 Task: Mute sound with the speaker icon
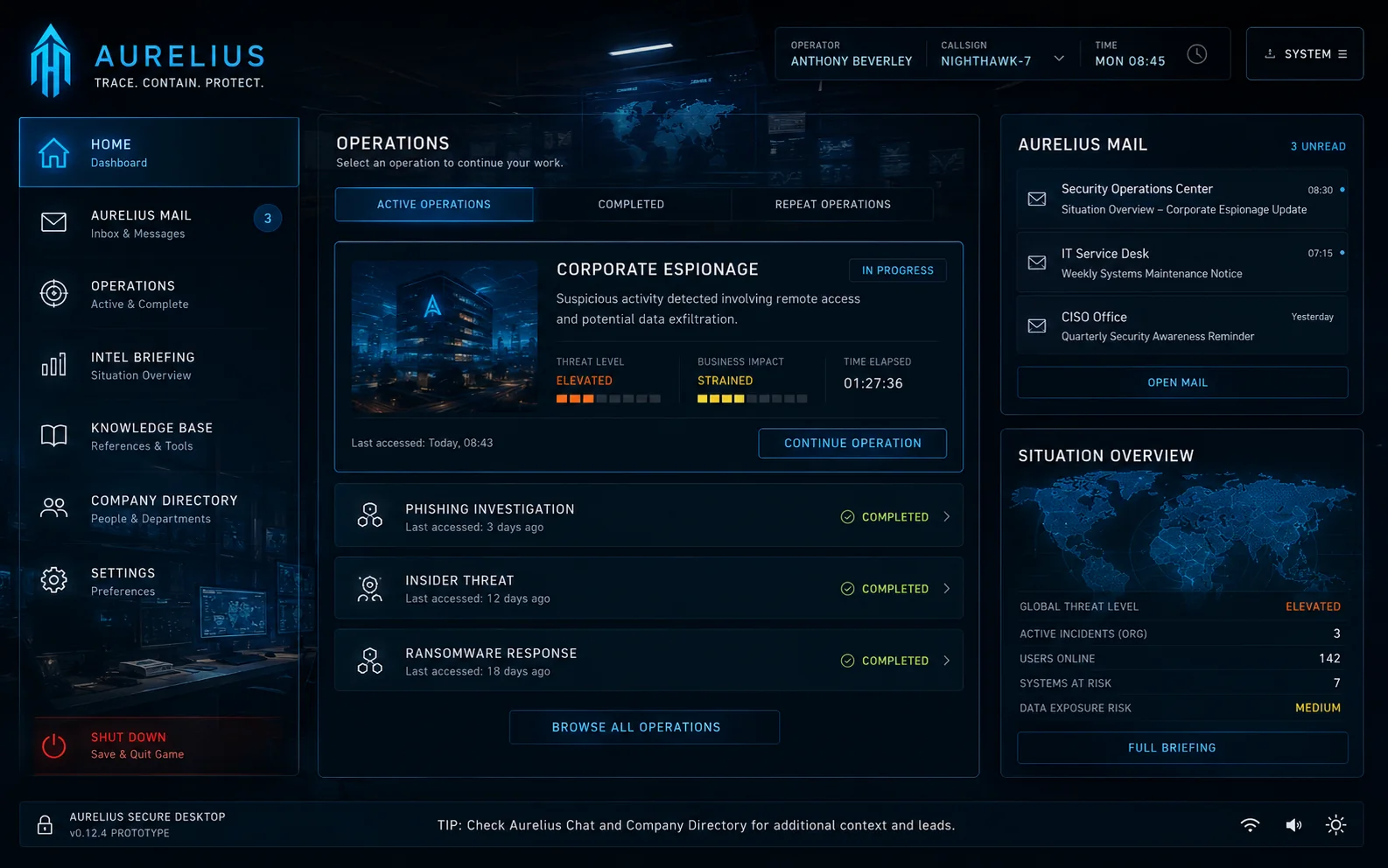(x=1293, y=824)
